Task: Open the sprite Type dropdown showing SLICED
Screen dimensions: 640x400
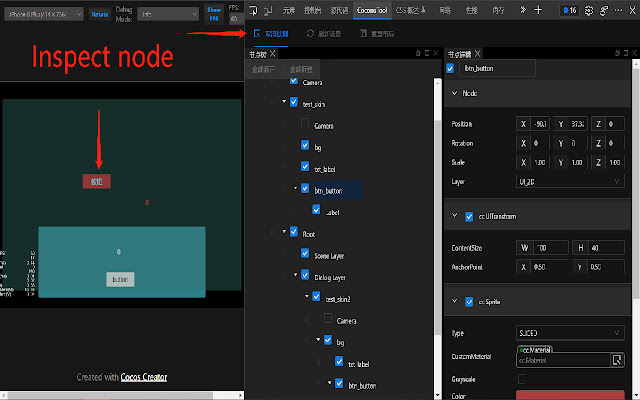Action: [570, 333]
